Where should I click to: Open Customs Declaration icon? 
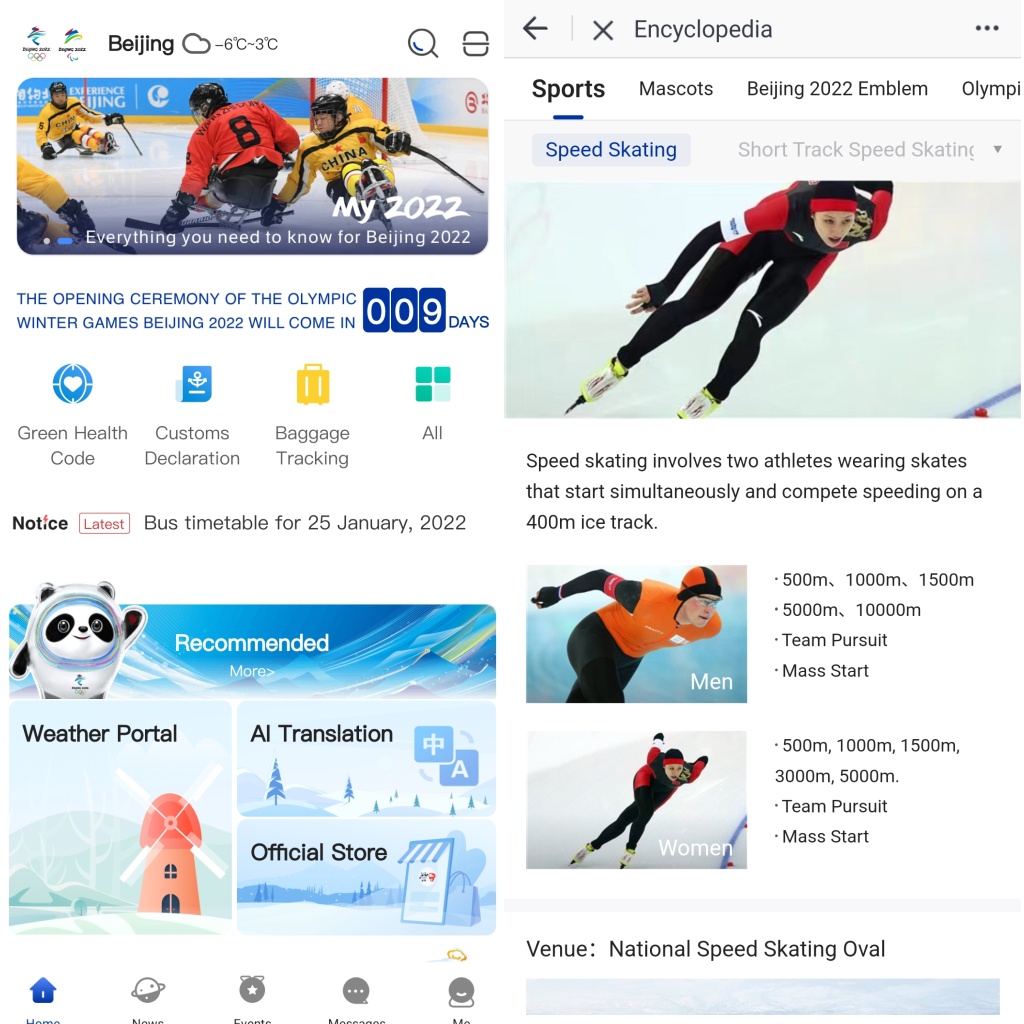coord(194,384)
